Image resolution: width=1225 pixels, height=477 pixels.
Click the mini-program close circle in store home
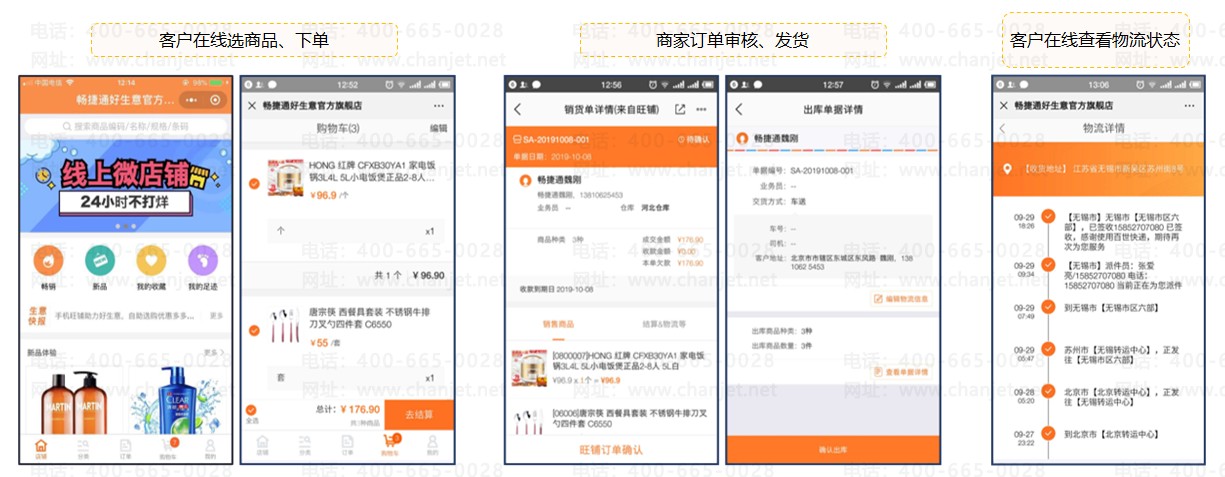214,100
